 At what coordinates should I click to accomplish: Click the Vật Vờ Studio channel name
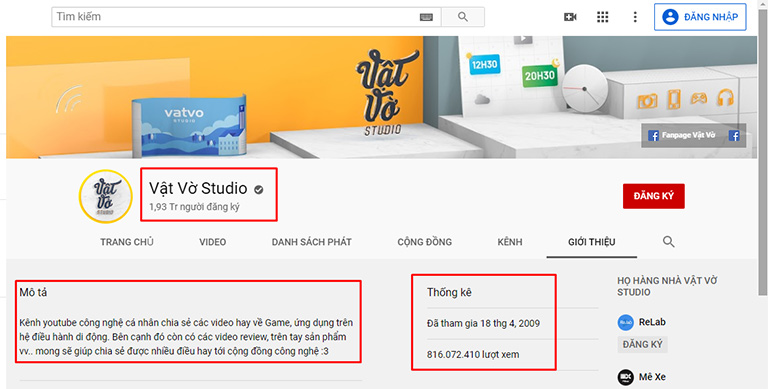pyautogui.click(x=198, y=188)
